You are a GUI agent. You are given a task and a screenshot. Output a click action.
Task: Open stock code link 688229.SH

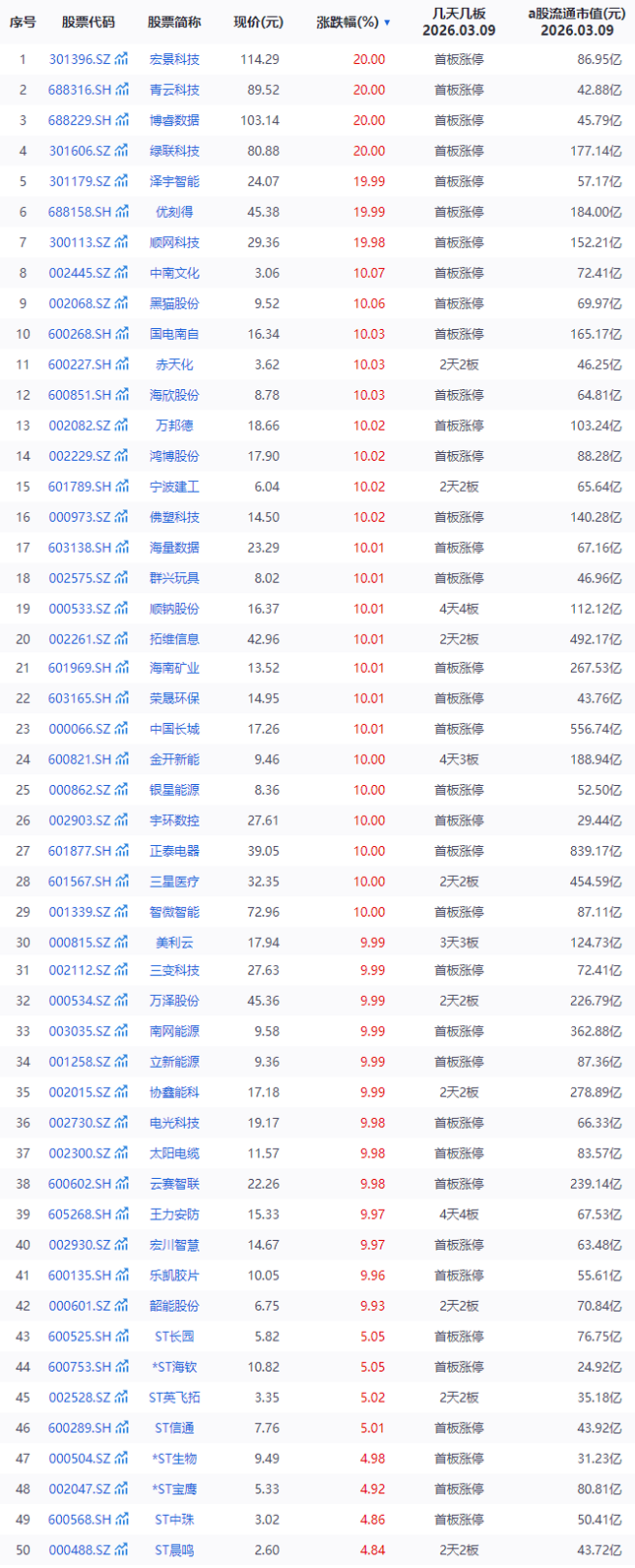click(79, 120)
